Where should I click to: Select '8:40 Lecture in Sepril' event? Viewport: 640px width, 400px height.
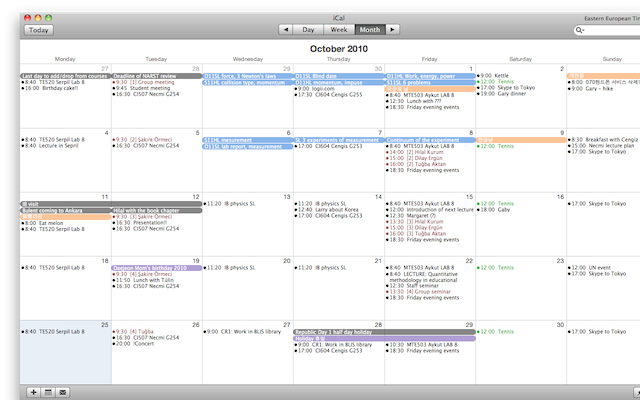[50, 146]
